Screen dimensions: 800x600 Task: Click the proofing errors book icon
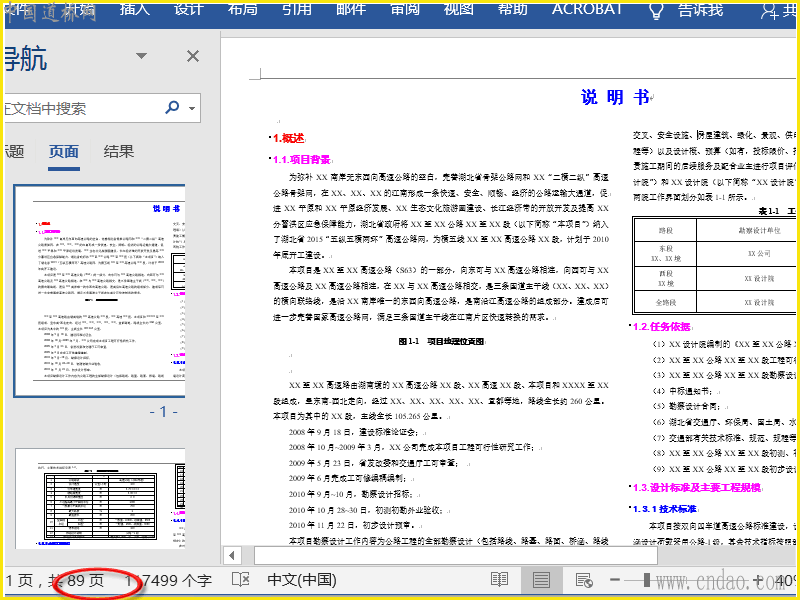[x=241, y=580]
